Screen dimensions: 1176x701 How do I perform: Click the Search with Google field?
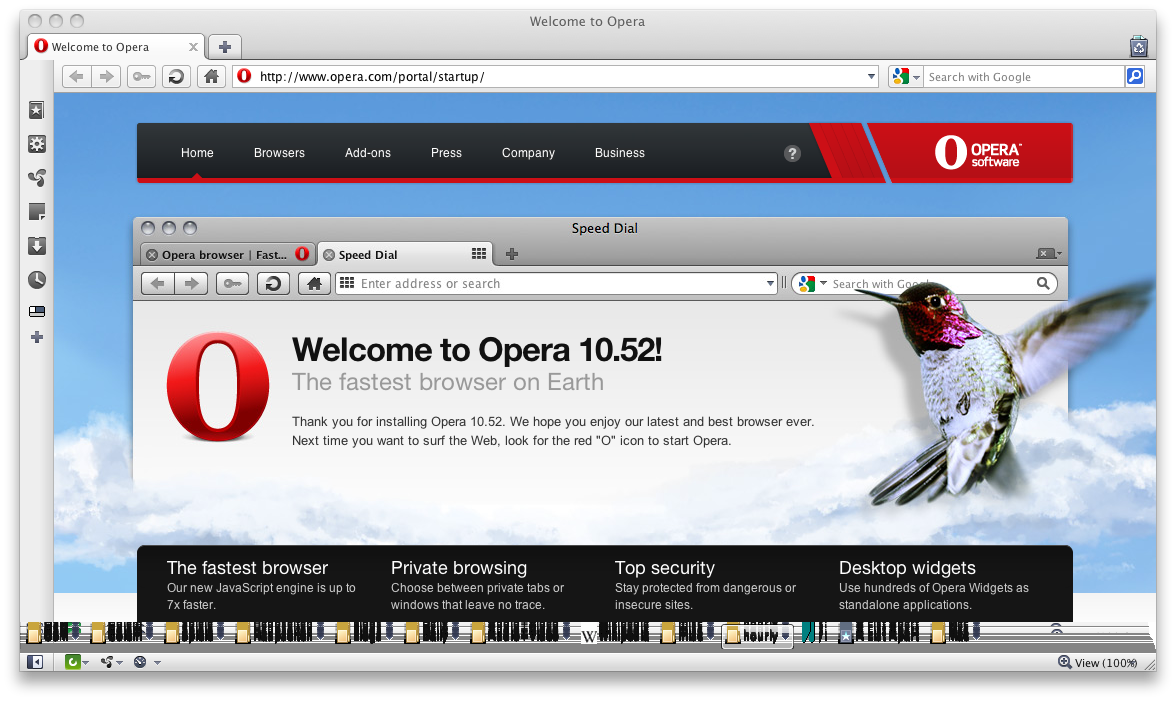click(1022, 77)
